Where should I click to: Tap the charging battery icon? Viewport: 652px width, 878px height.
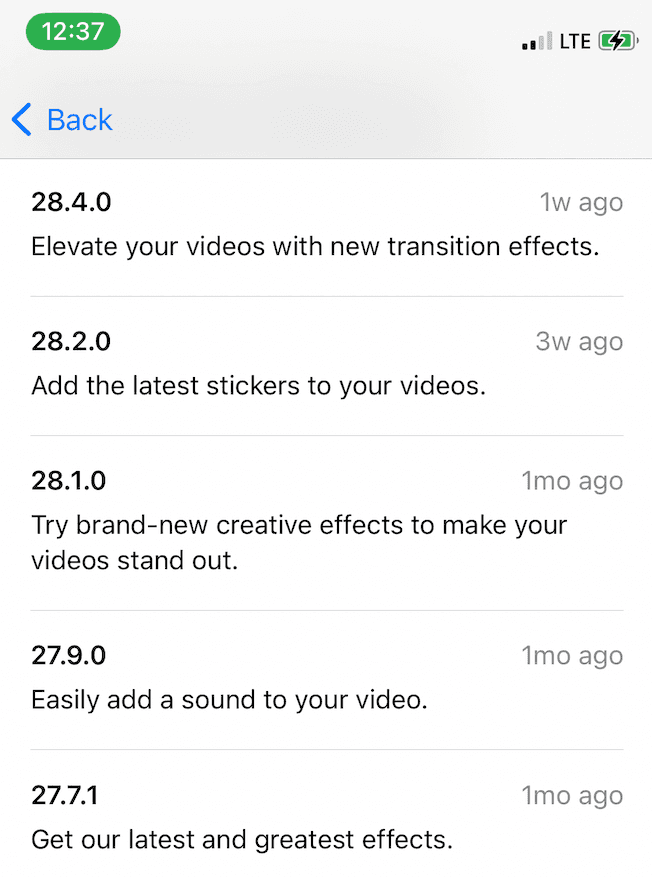[618, 42]
